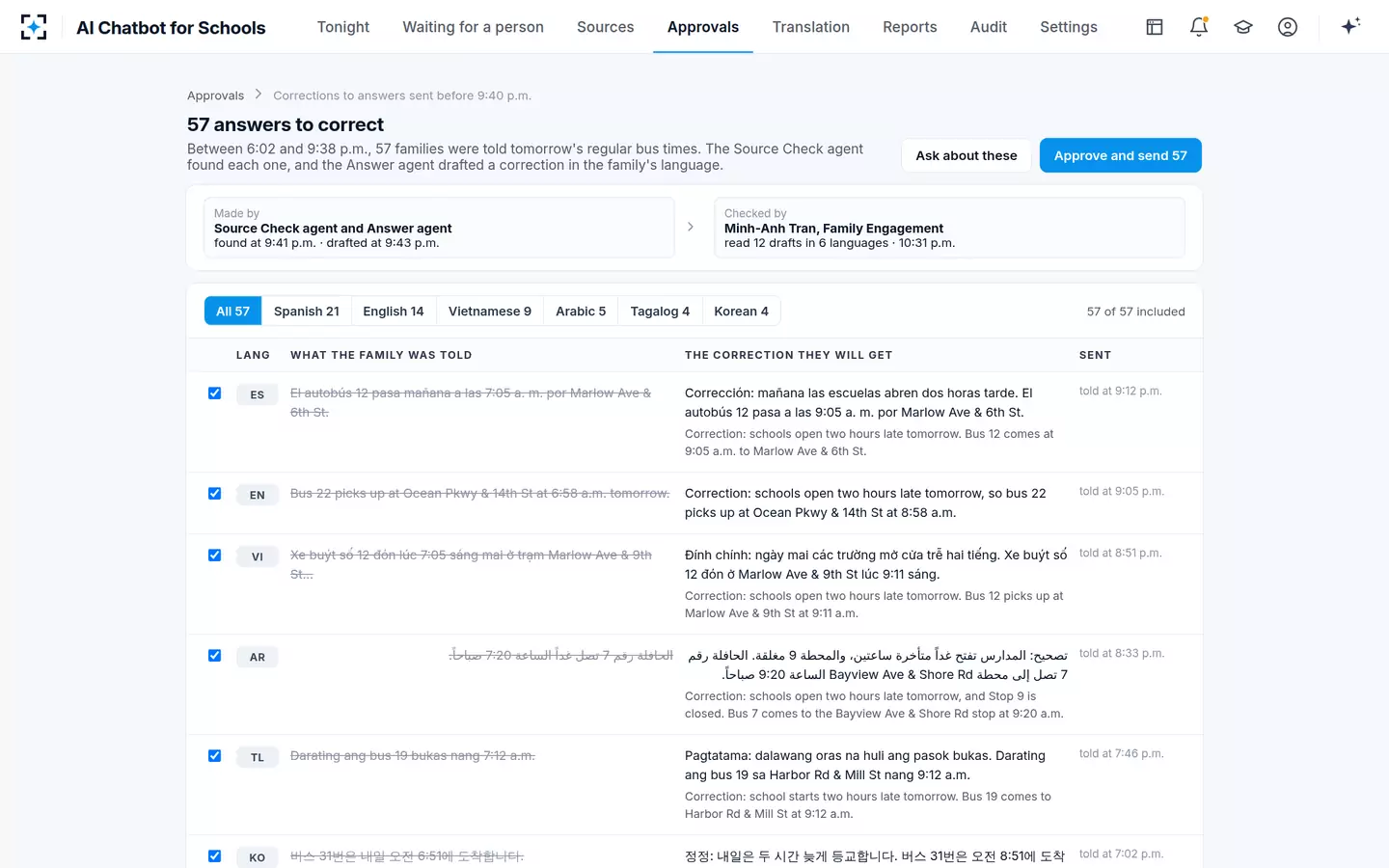
Task: Click the TL language badge
Action: pos(258,757)
